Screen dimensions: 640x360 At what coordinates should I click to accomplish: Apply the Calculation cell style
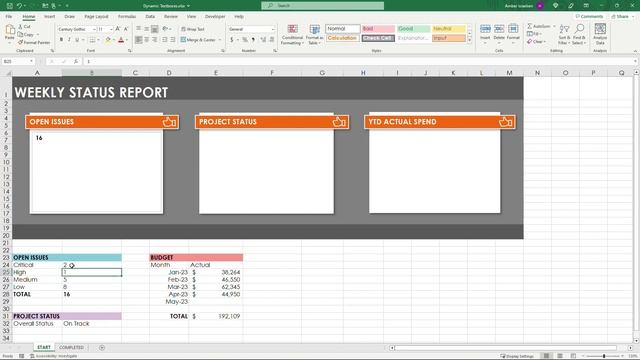tap(342, 38)
